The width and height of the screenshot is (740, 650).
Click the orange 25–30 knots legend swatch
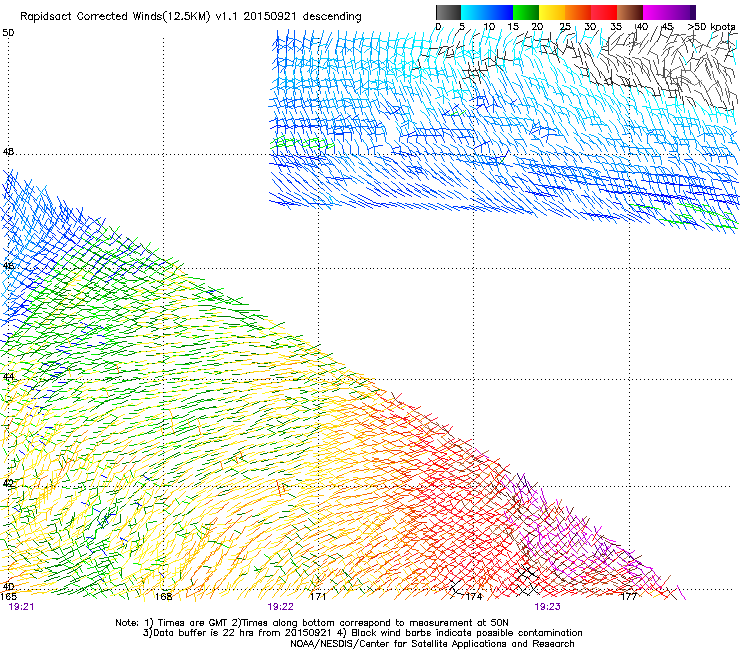click(x=578, y=12)
